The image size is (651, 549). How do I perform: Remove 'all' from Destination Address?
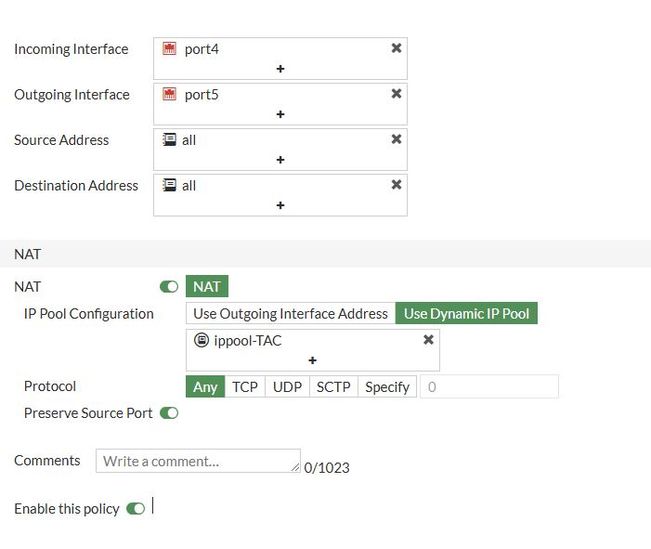click(x=396, y=185)
